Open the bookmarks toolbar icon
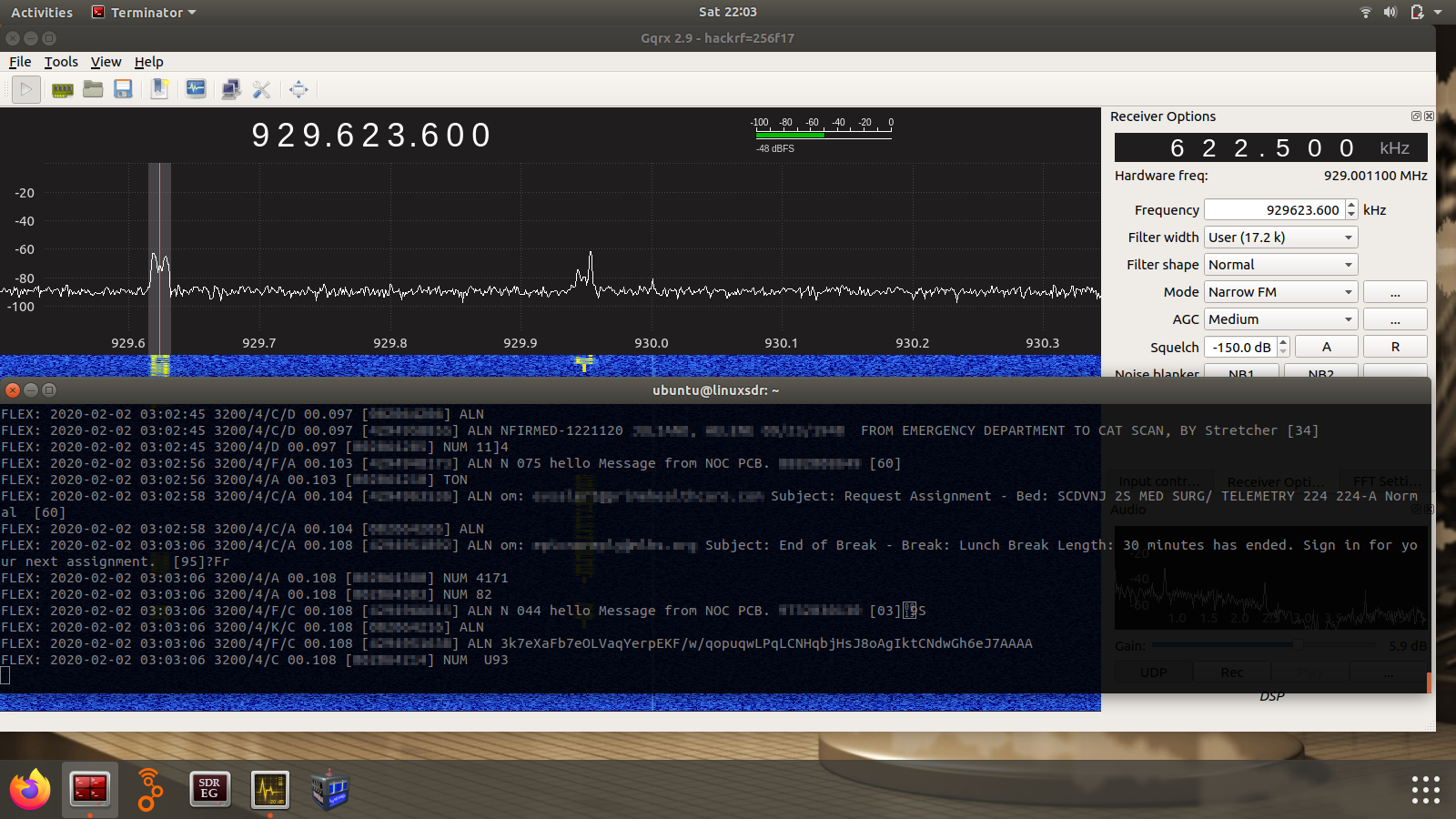Image resolution: width=1456 pixels, height=819 pixels. [x=159, y=89]
